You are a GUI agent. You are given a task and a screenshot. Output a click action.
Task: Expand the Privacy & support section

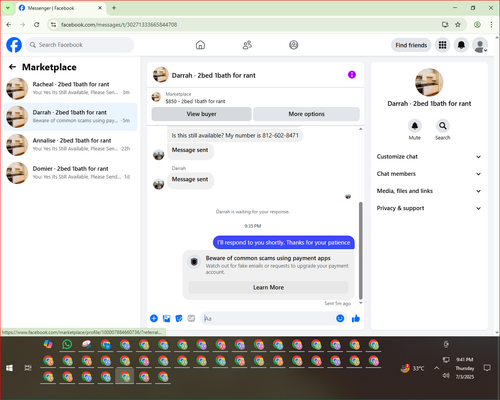(429, 208)
